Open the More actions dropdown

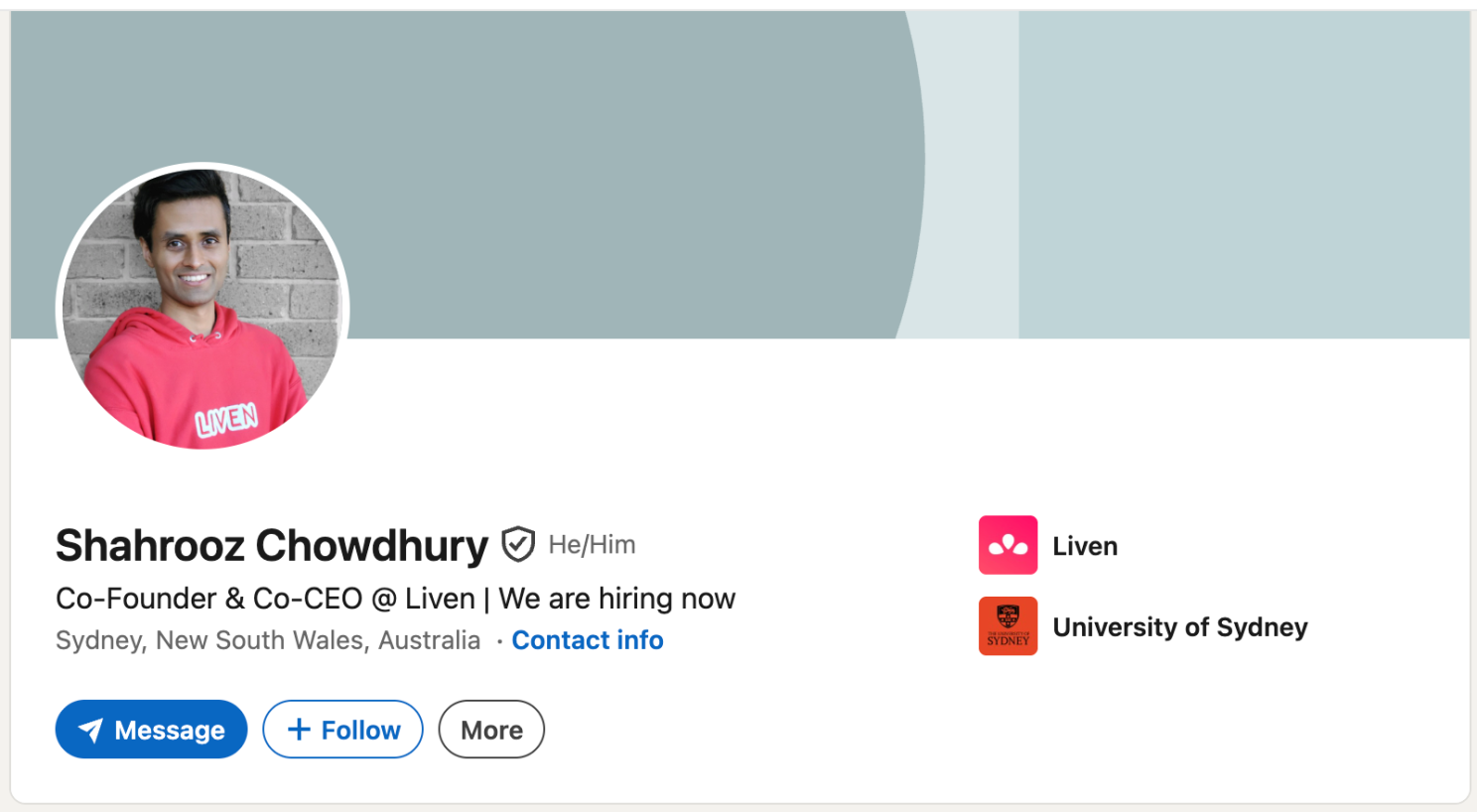tap(491, 730)
